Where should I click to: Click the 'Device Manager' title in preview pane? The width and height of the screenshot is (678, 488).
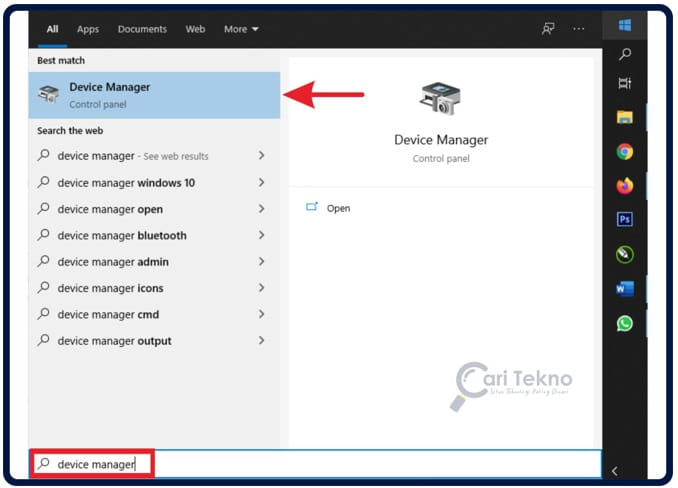tap(441, 140)
